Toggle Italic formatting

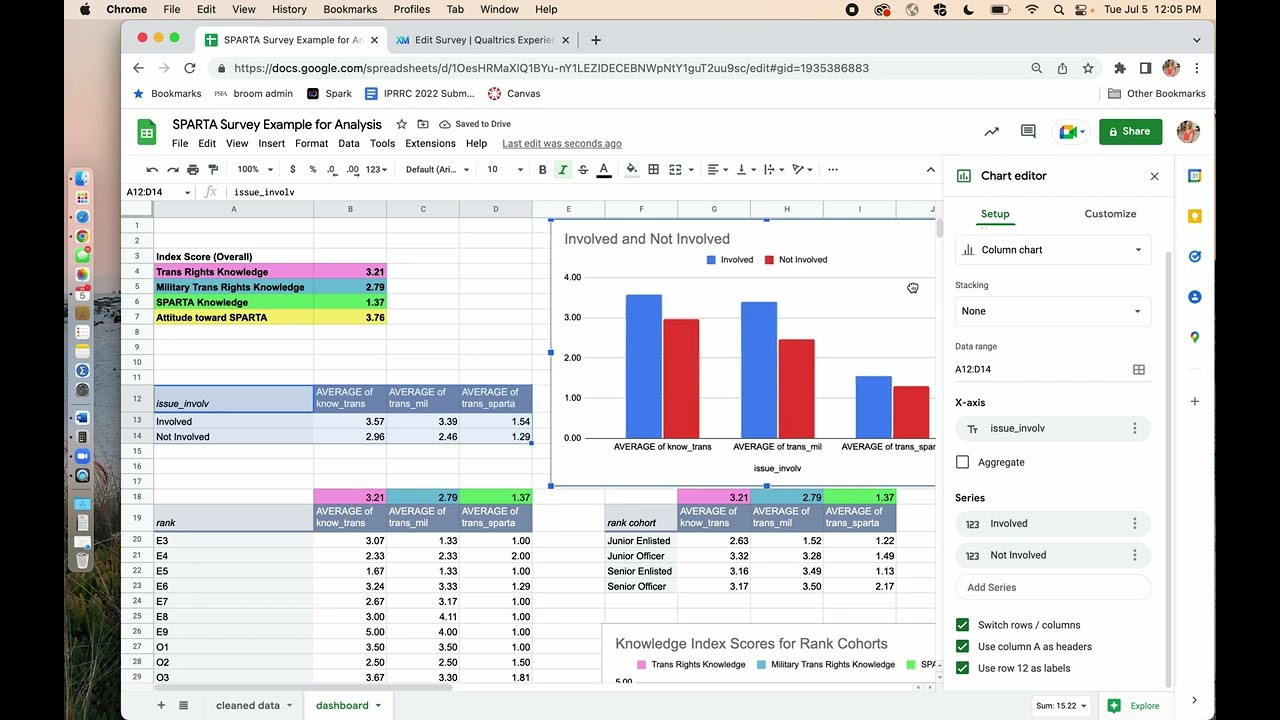click(x=563, y=170)
